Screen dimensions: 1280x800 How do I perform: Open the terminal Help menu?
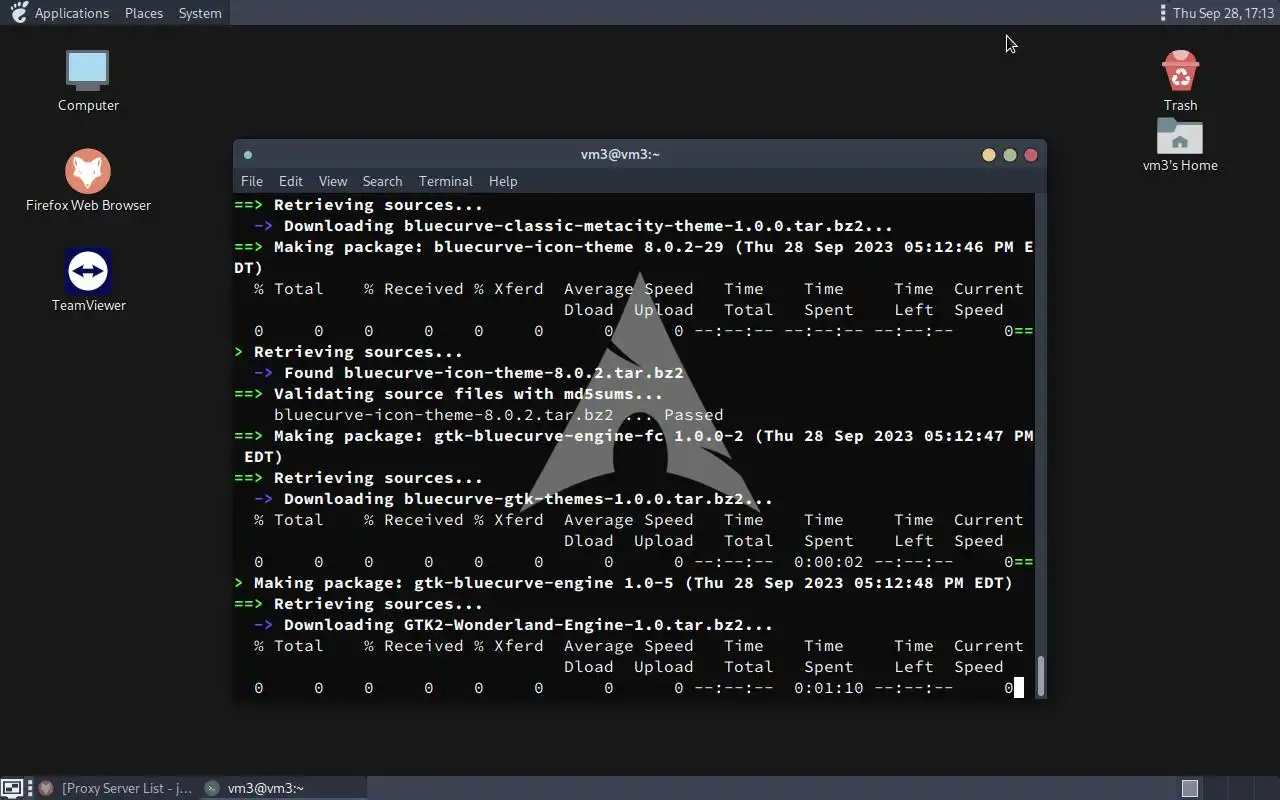tap(503, 181)
